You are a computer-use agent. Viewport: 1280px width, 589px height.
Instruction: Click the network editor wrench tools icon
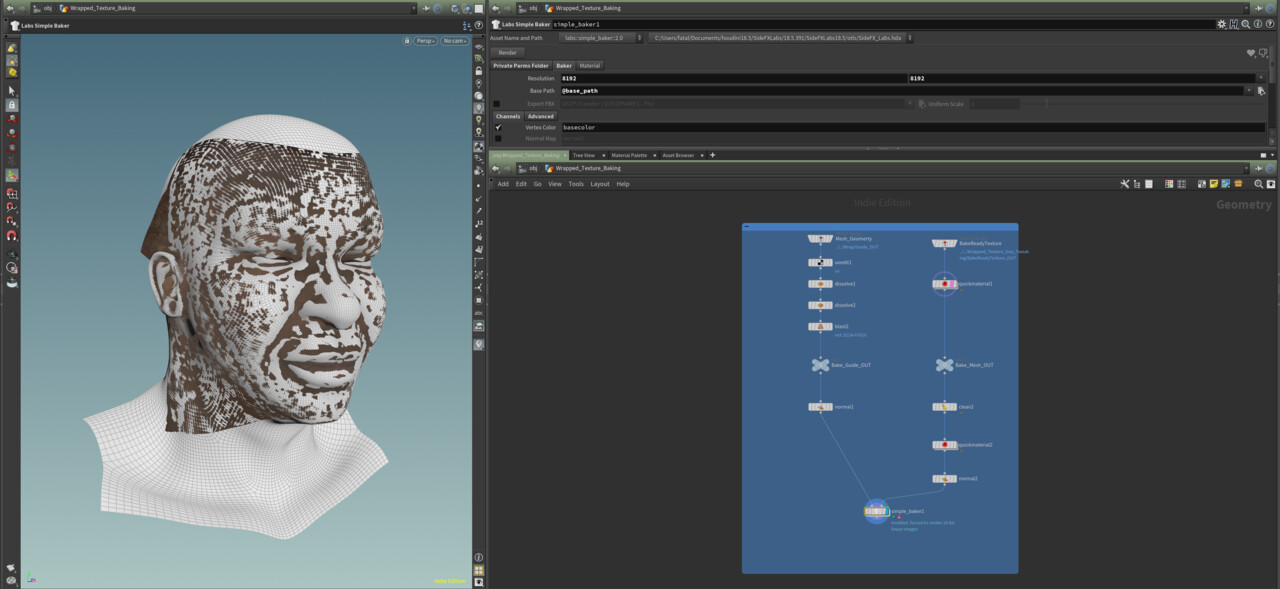click(x=1125, y=184)
